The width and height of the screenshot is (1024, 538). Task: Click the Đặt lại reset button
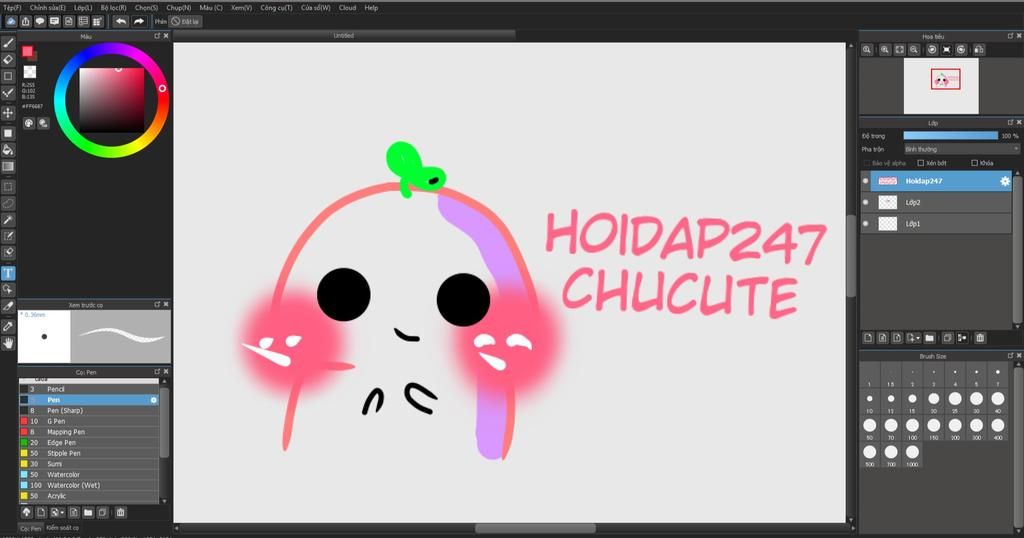tap(186, 21)
